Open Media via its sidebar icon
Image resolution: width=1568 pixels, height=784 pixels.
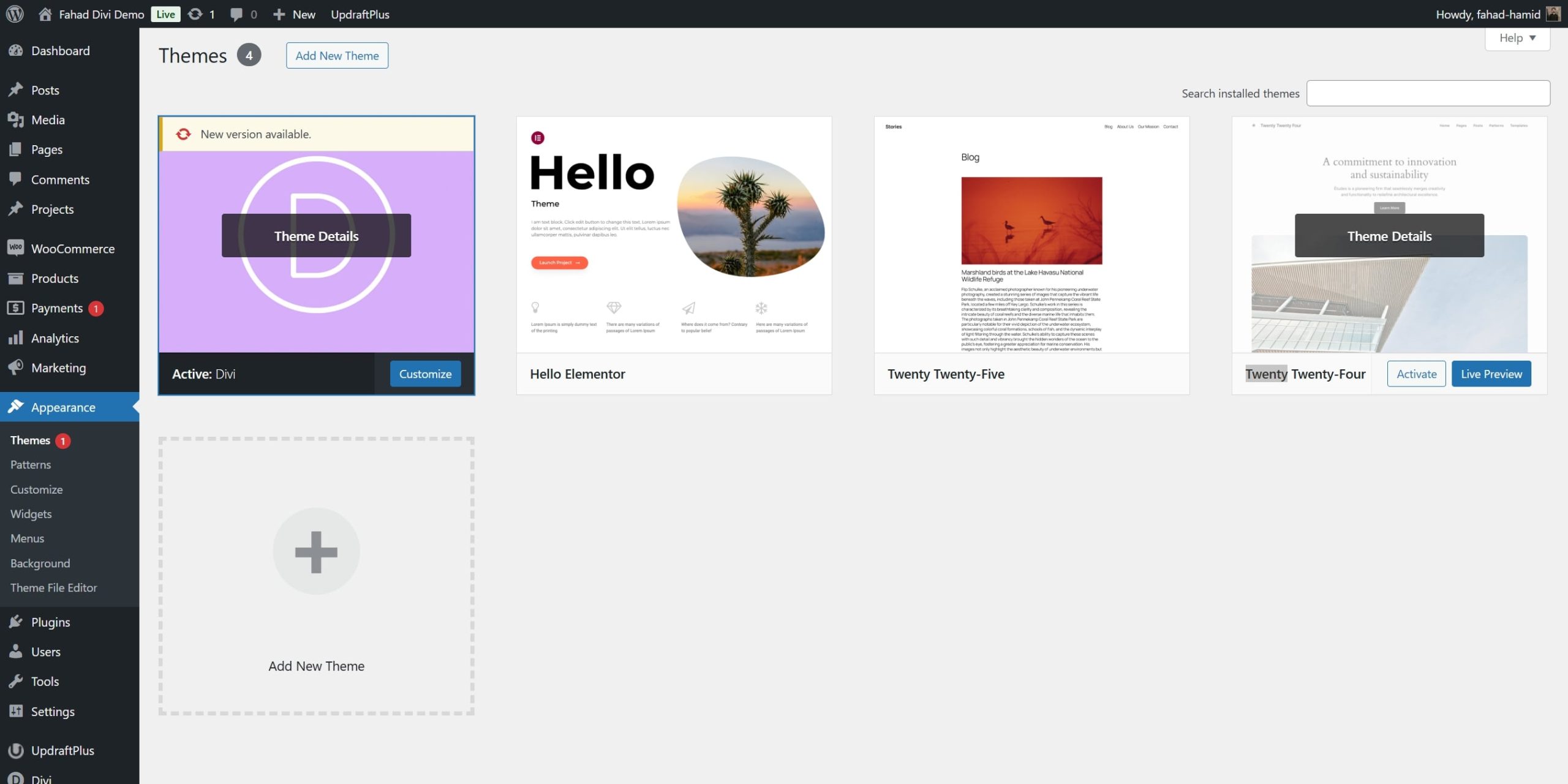point(15,119)
